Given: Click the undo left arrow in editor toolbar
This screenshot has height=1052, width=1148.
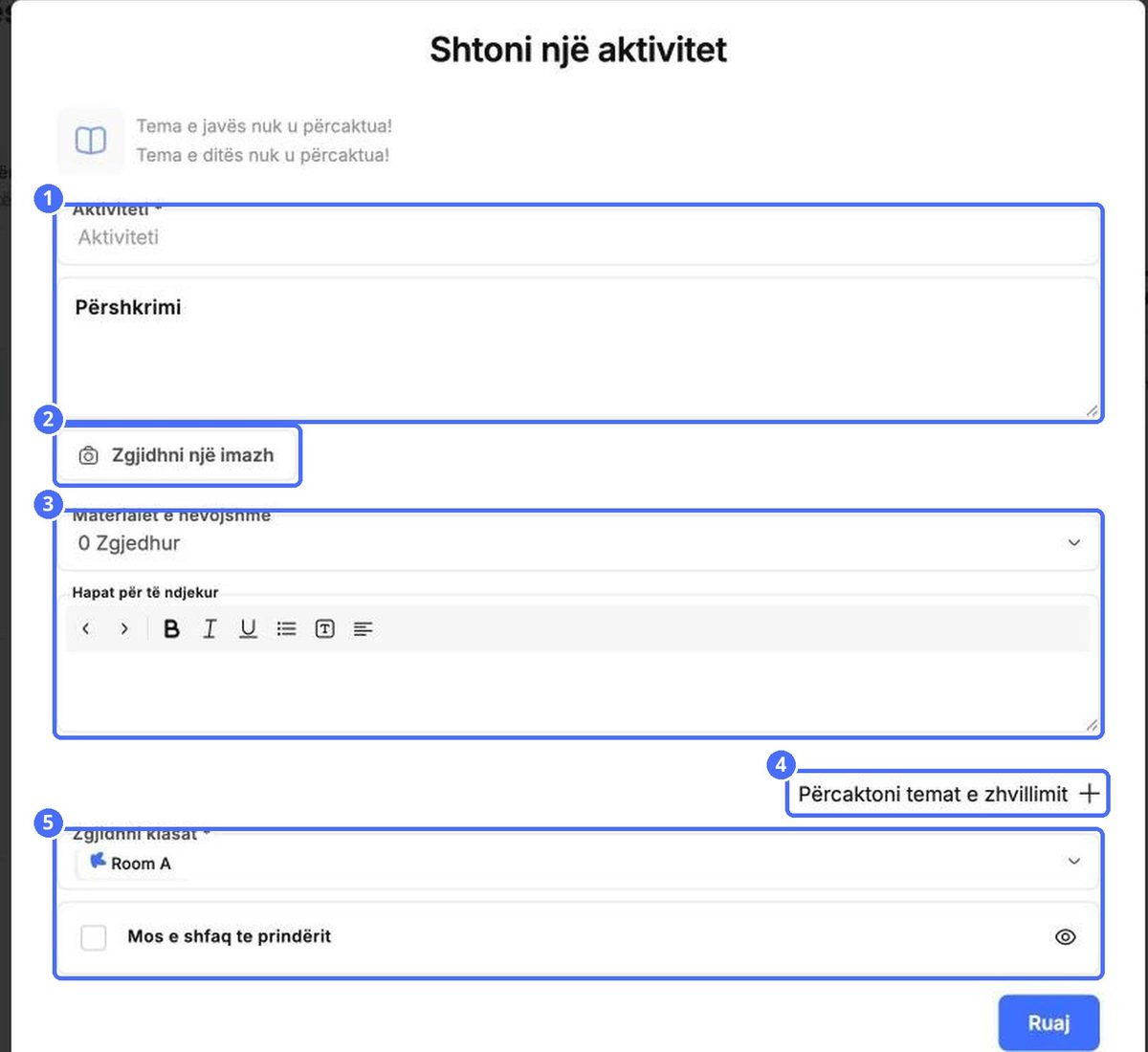Looking at the screenshot, I should click(86, 628).
